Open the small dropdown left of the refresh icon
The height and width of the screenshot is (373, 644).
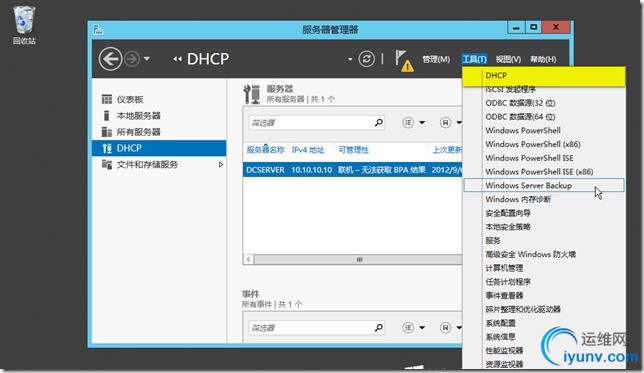click(x=350, y=59)
